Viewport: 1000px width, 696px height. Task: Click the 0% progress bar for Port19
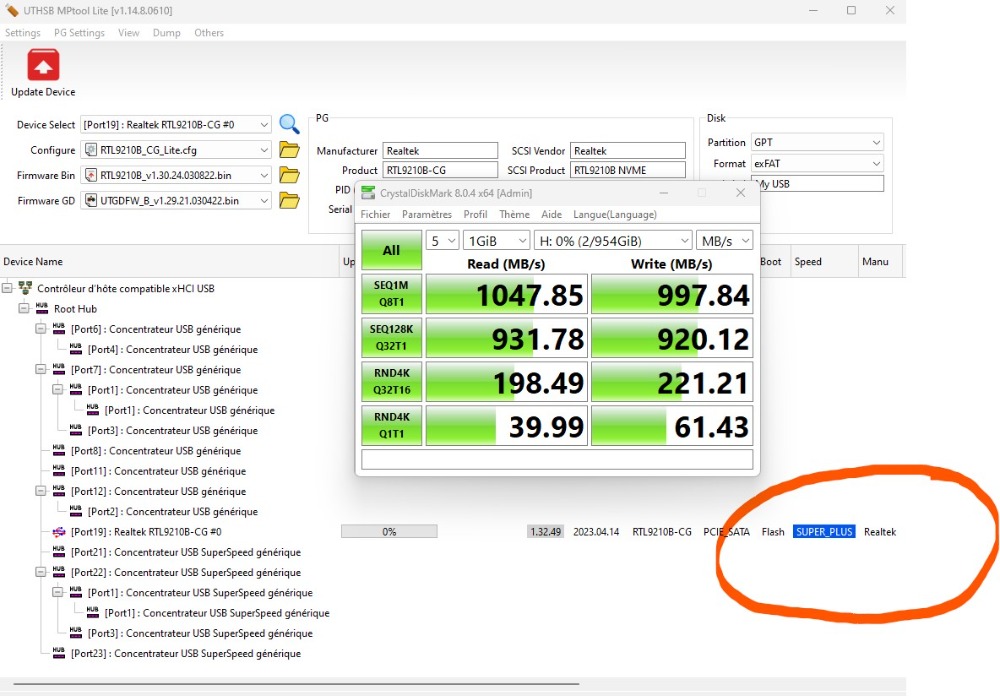click(389, 532)
